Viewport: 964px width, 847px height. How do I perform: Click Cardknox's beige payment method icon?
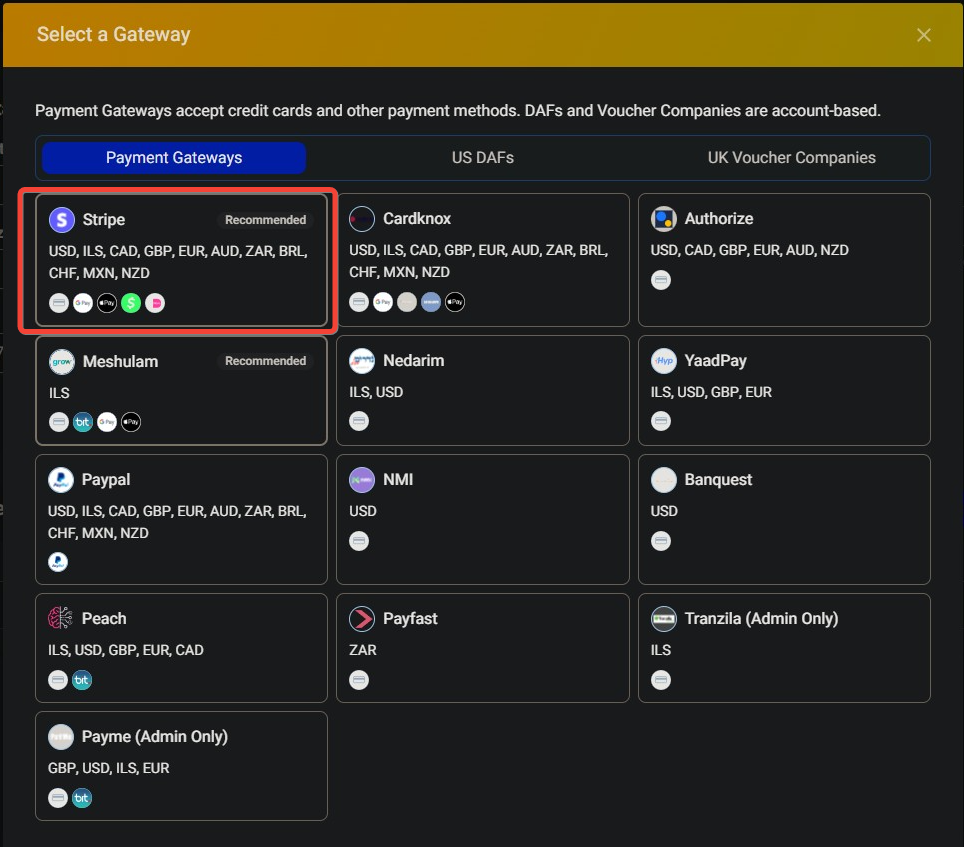(407, 302)
